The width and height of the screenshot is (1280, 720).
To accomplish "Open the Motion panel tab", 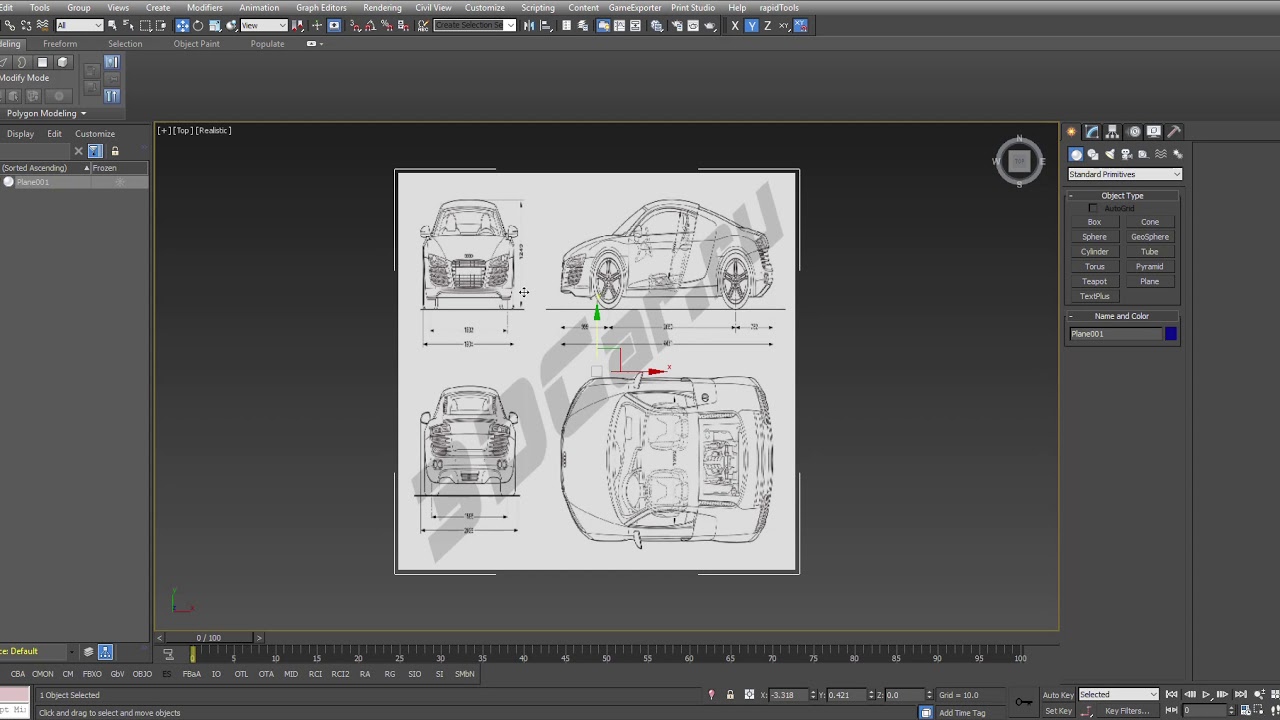I will tap(1134, 131).
